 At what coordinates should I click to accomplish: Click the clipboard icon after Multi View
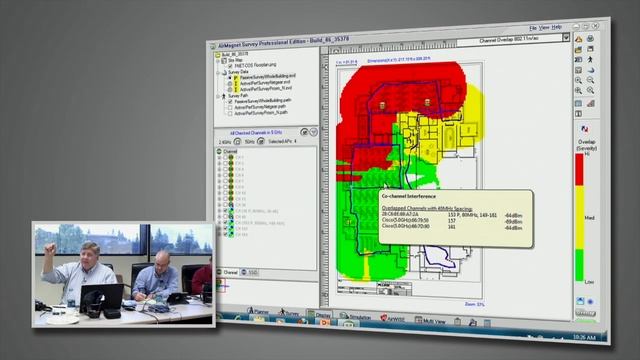[457, 322]
